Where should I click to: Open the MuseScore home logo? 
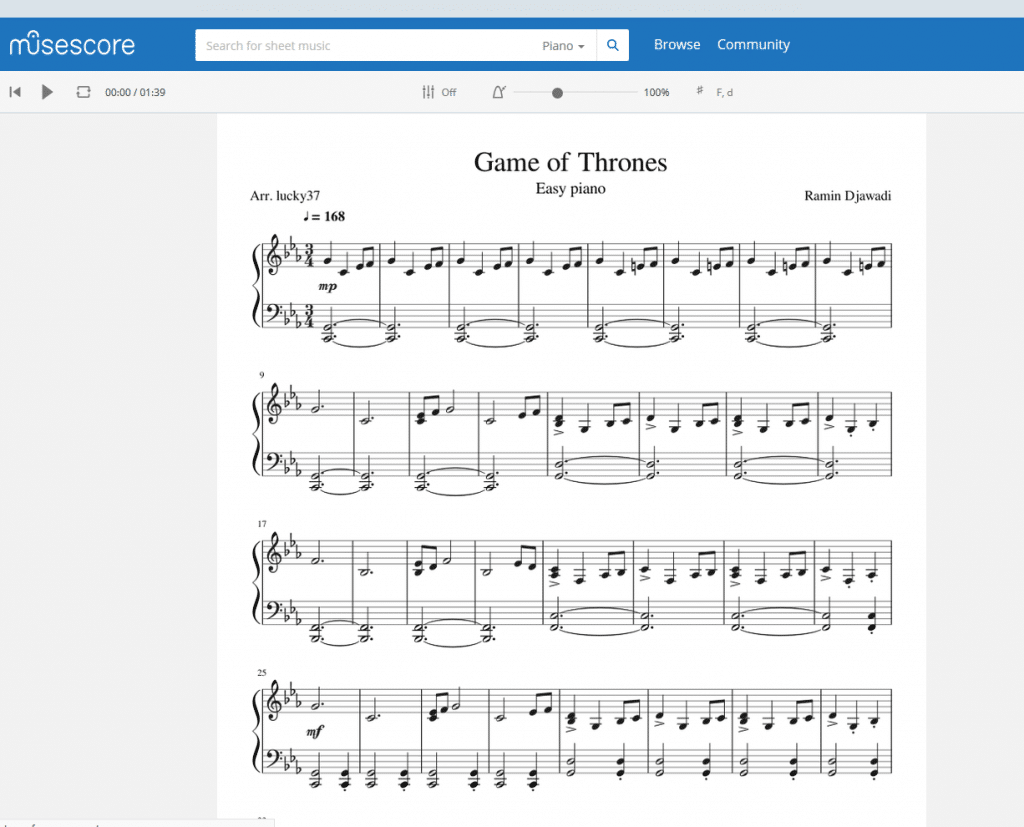72,44
